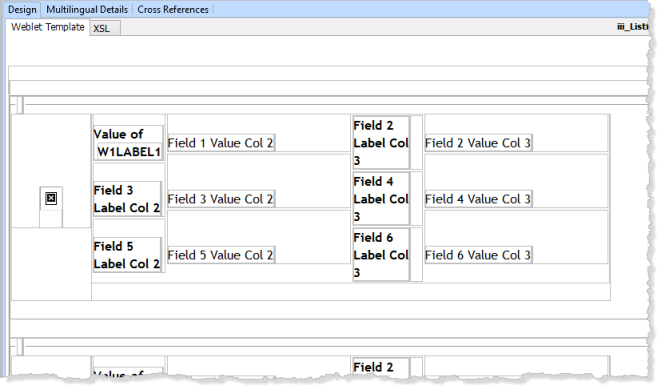
Task: Click the Field 5 Value Col 2 field
Action: pos(221,255)
